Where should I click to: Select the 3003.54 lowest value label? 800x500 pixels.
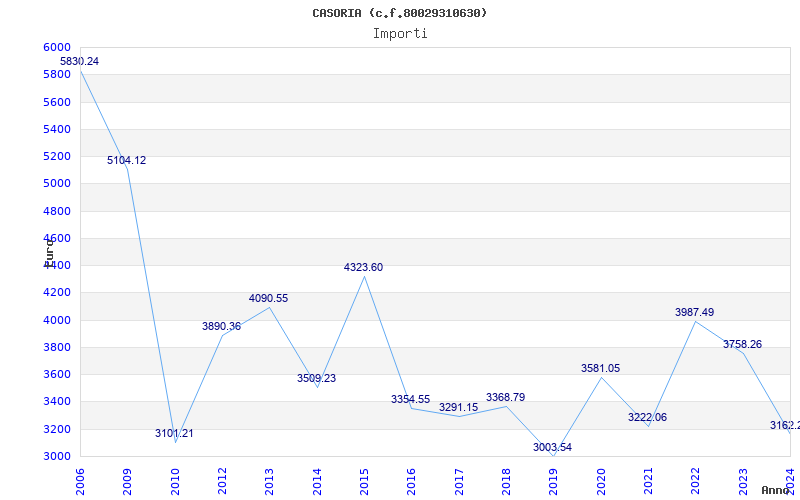pyautogui.click(x=553, y=447)
